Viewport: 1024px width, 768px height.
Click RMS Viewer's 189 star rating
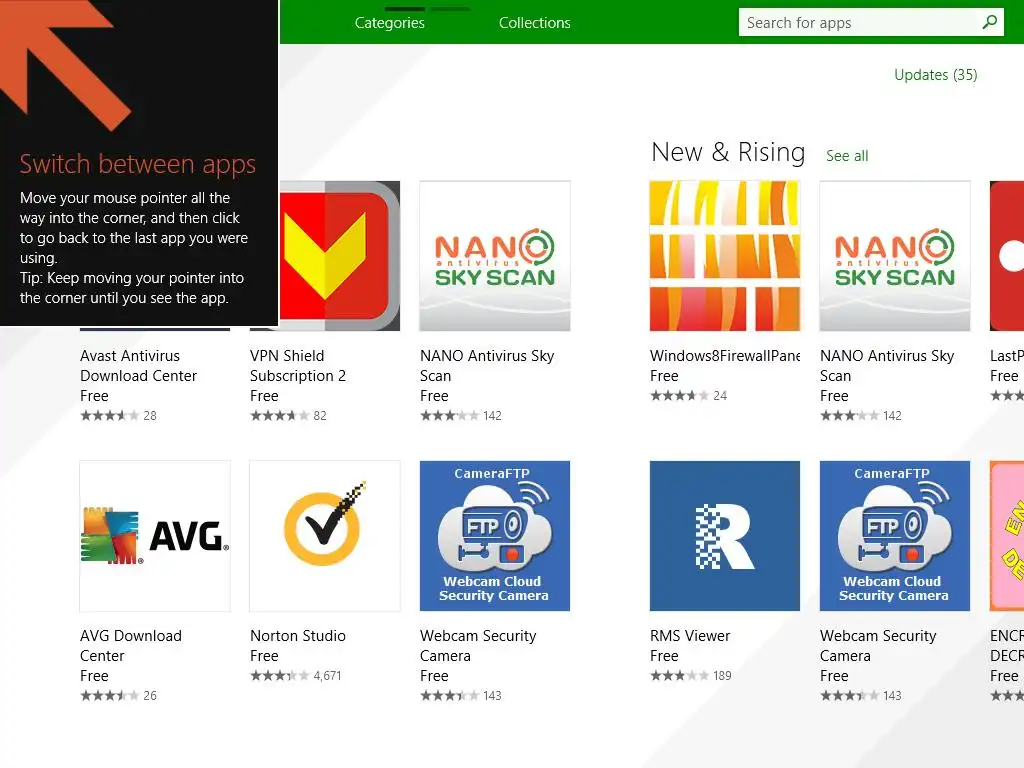pos(690,676)
